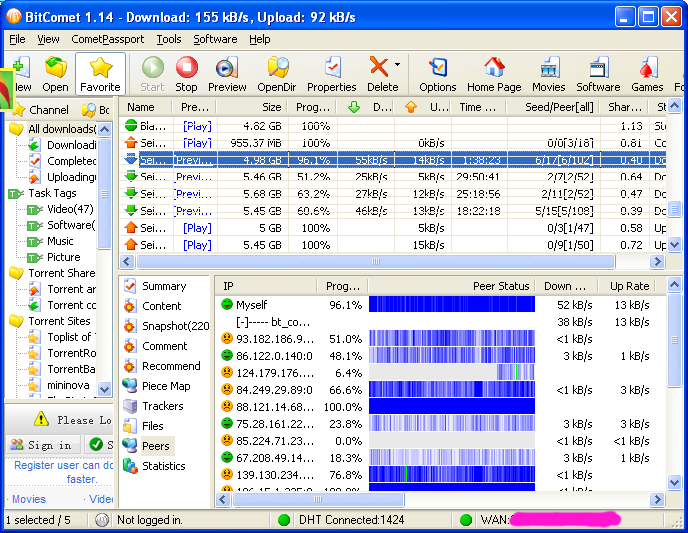Expand the Delete button dropdown arrow
The width and height of the screenshot is (688, 533).
[x=397, y=64]
